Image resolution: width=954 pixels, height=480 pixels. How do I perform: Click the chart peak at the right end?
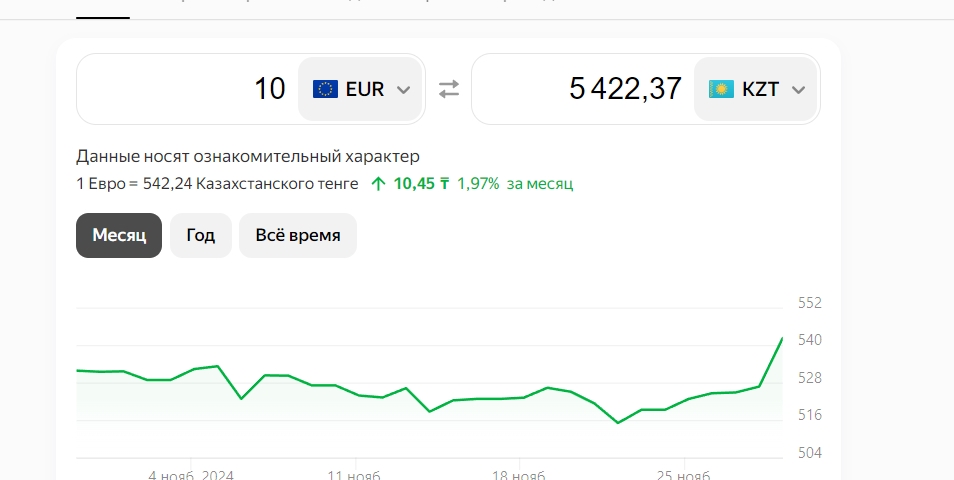[782, 338]
